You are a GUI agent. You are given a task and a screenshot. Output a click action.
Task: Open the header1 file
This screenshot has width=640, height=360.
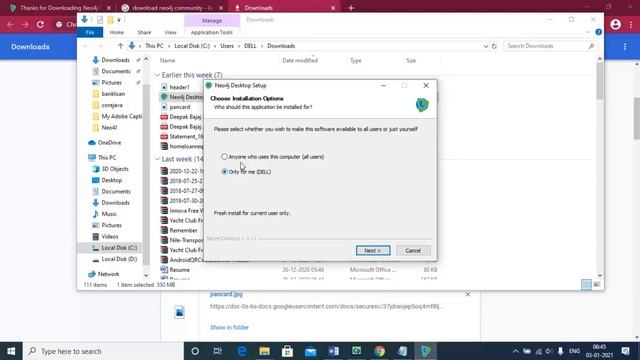coord(179,87)
